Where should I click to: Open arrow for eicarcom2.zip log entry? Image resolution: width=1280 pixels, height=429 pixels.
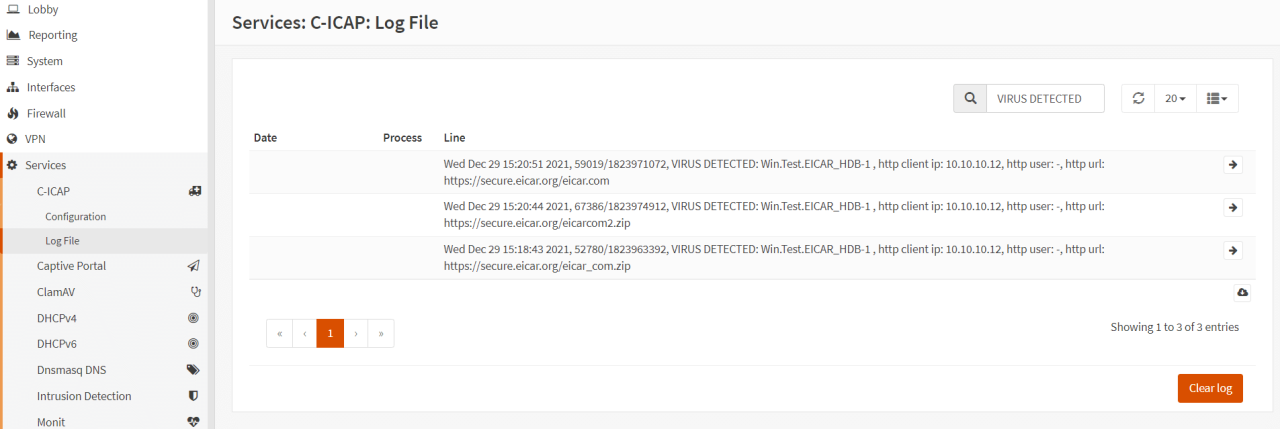pos(1233,208)
